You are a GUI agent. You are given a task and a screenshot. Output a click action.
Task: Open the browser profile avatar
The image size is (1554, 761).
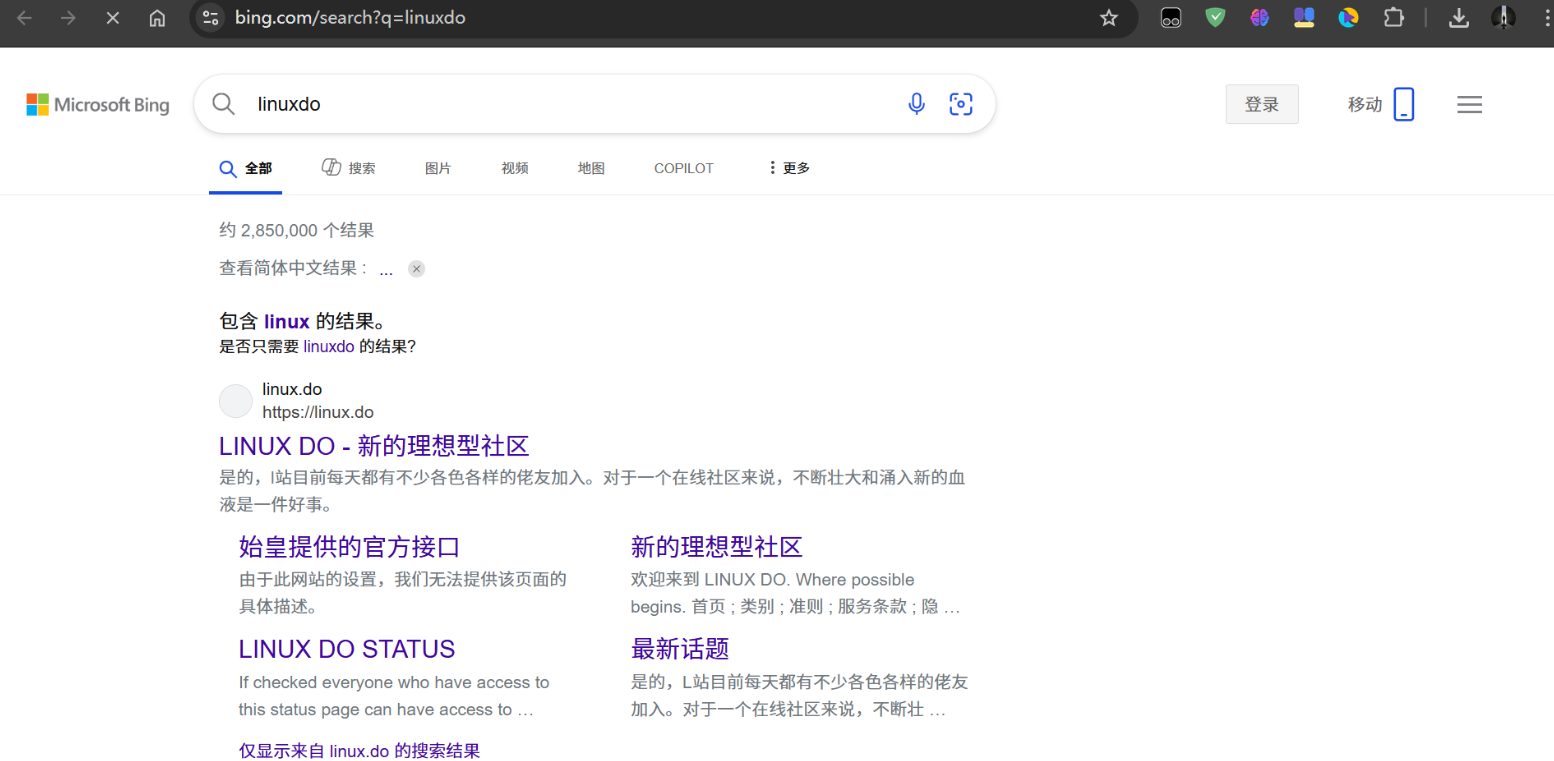[x=1503, y=17]
